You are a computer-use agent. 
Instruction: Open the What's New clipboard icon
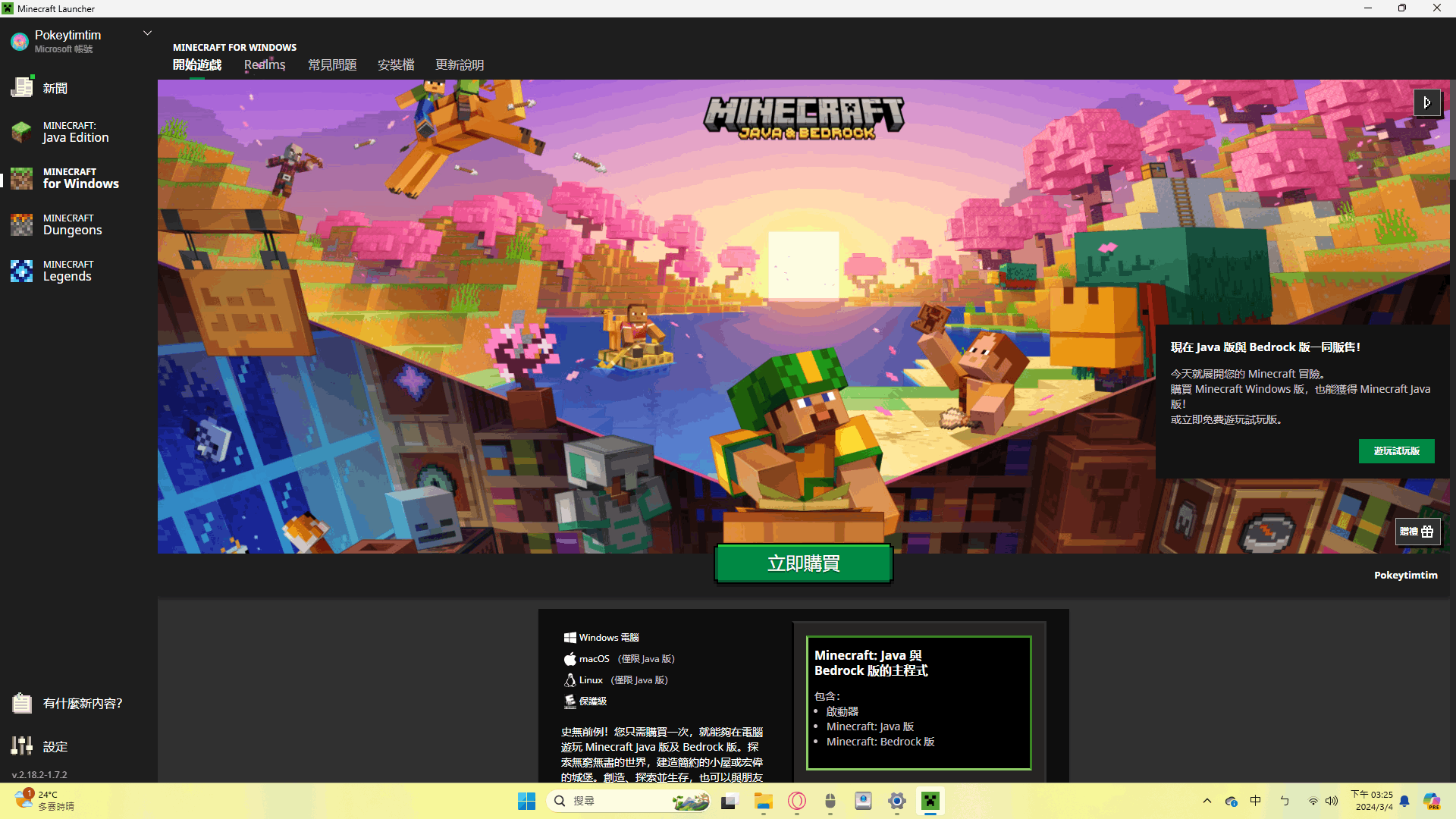(x=22, y=703)
